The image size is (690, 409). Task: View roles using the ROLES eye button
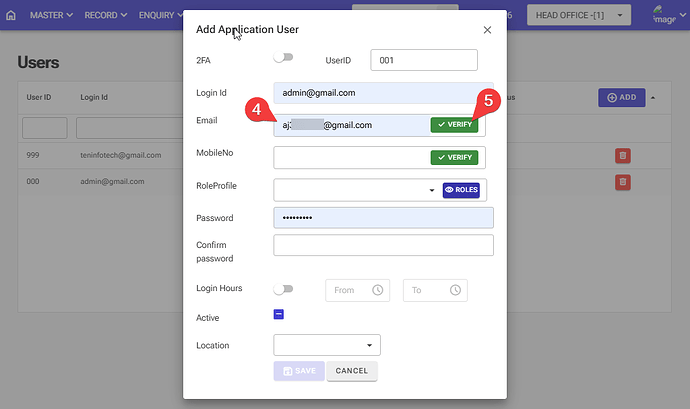463,189
